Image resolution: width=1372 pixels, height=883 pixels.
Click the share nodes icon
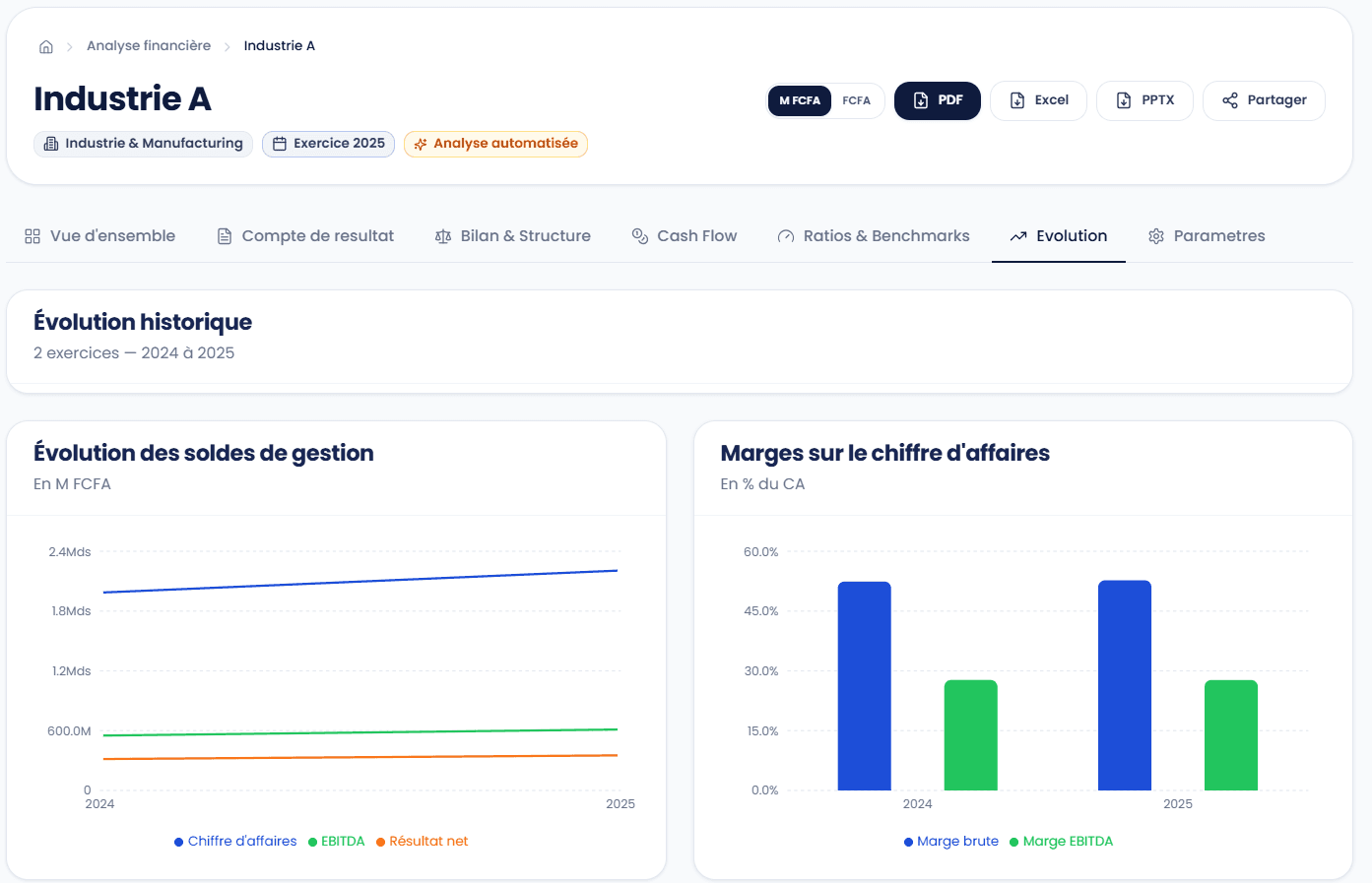coord(1230,100)
